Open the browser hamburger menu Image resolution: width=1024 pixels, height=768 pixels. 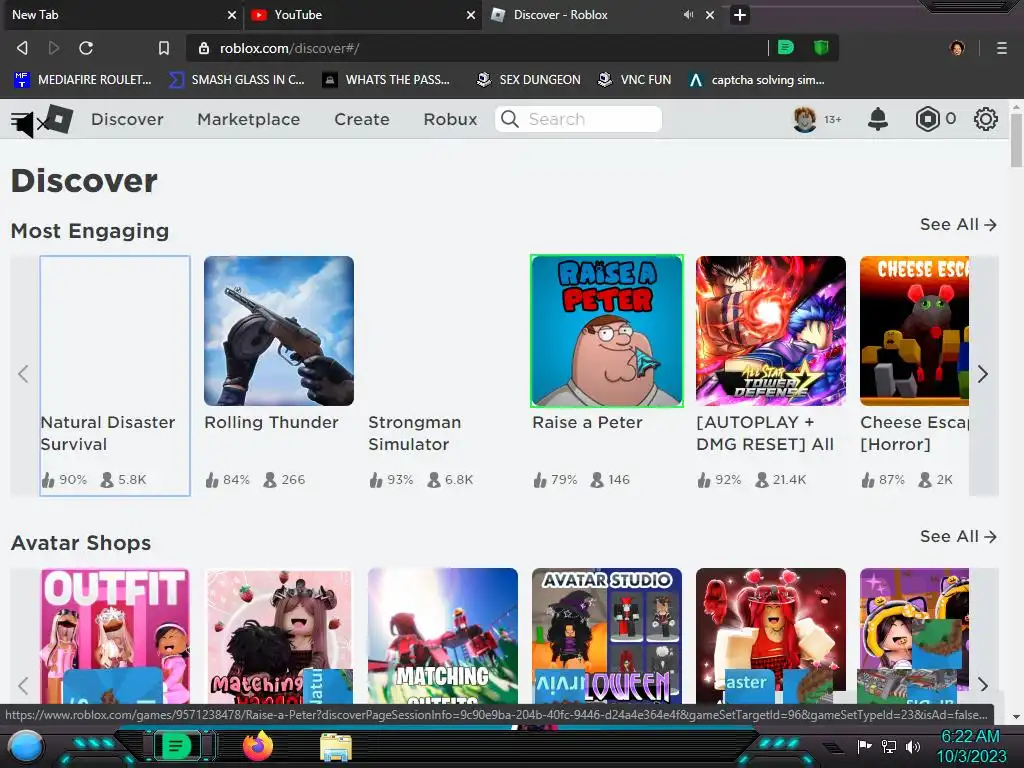[x=1001, y=48]
